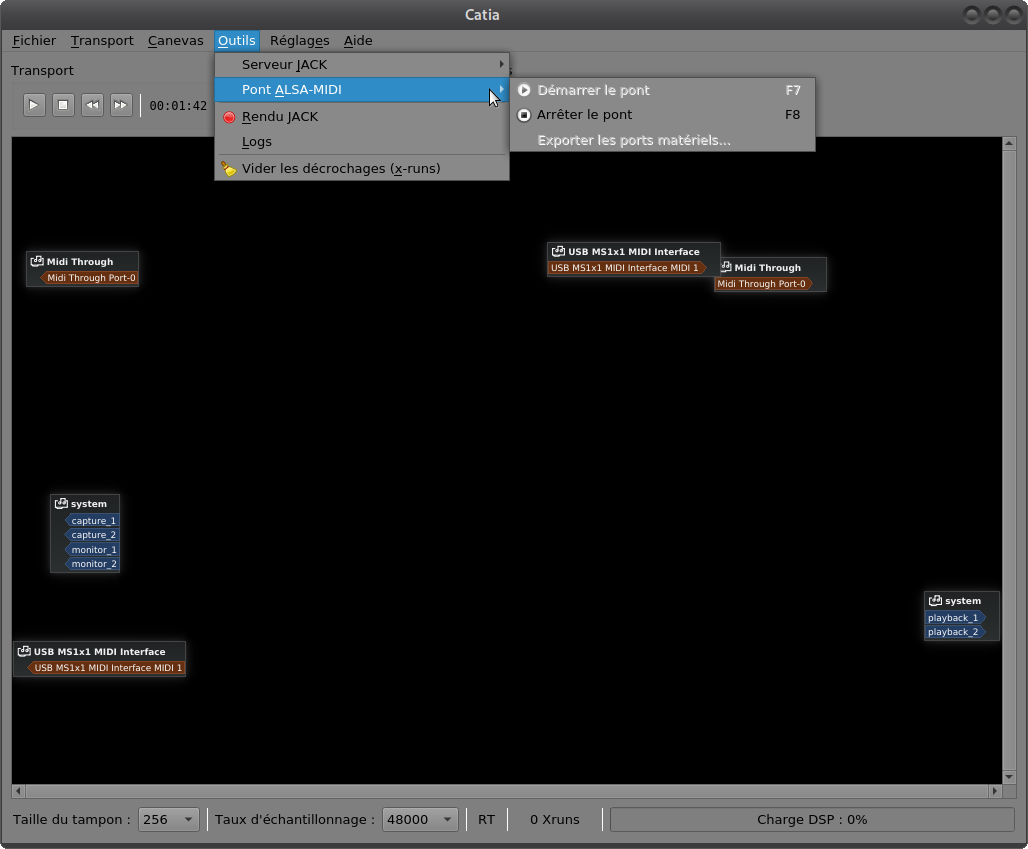
Task: Click the system title on capture box
Action: click(89, 503)
